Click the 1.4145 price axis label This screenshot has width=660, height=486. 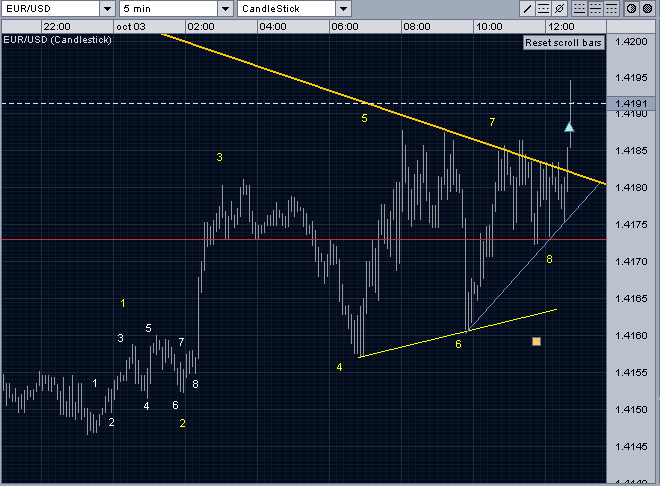(631, 446)
